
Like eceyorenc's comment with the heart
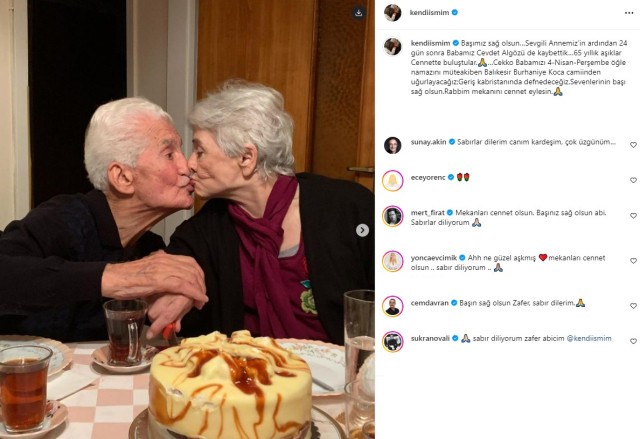tap(633, 180)
